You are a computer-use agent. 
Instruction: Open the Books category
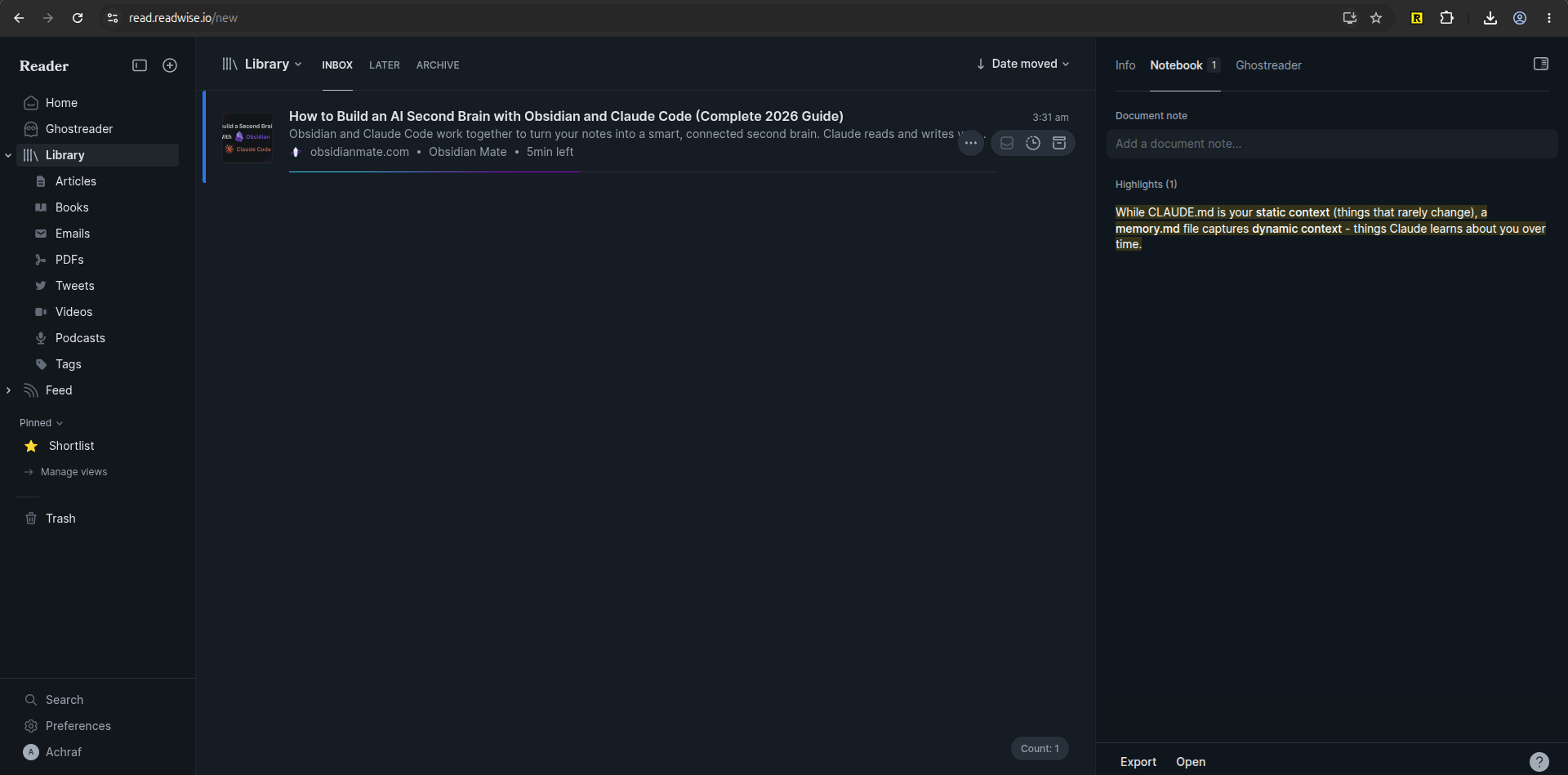pyautogui.click(x=72, y=207)
